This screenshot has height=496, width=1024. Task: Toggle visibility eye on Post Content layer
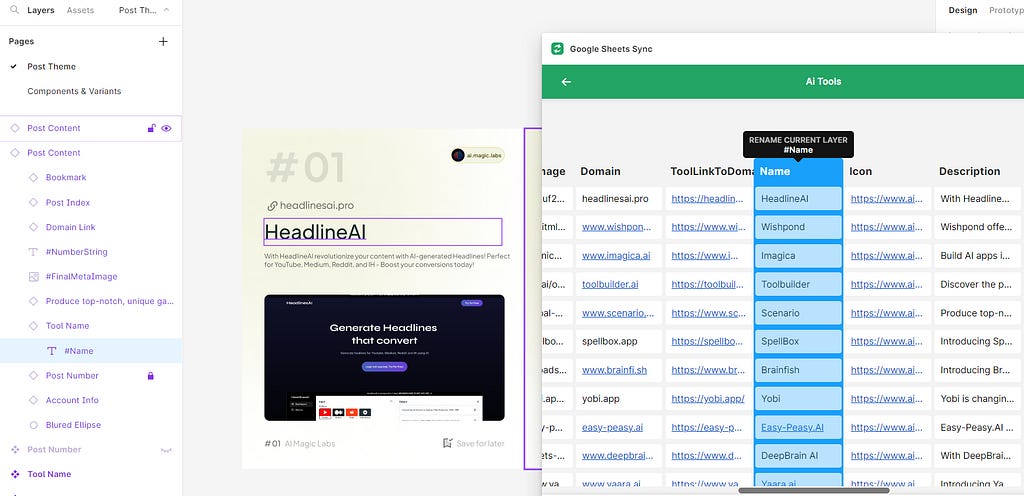(166, 129)
